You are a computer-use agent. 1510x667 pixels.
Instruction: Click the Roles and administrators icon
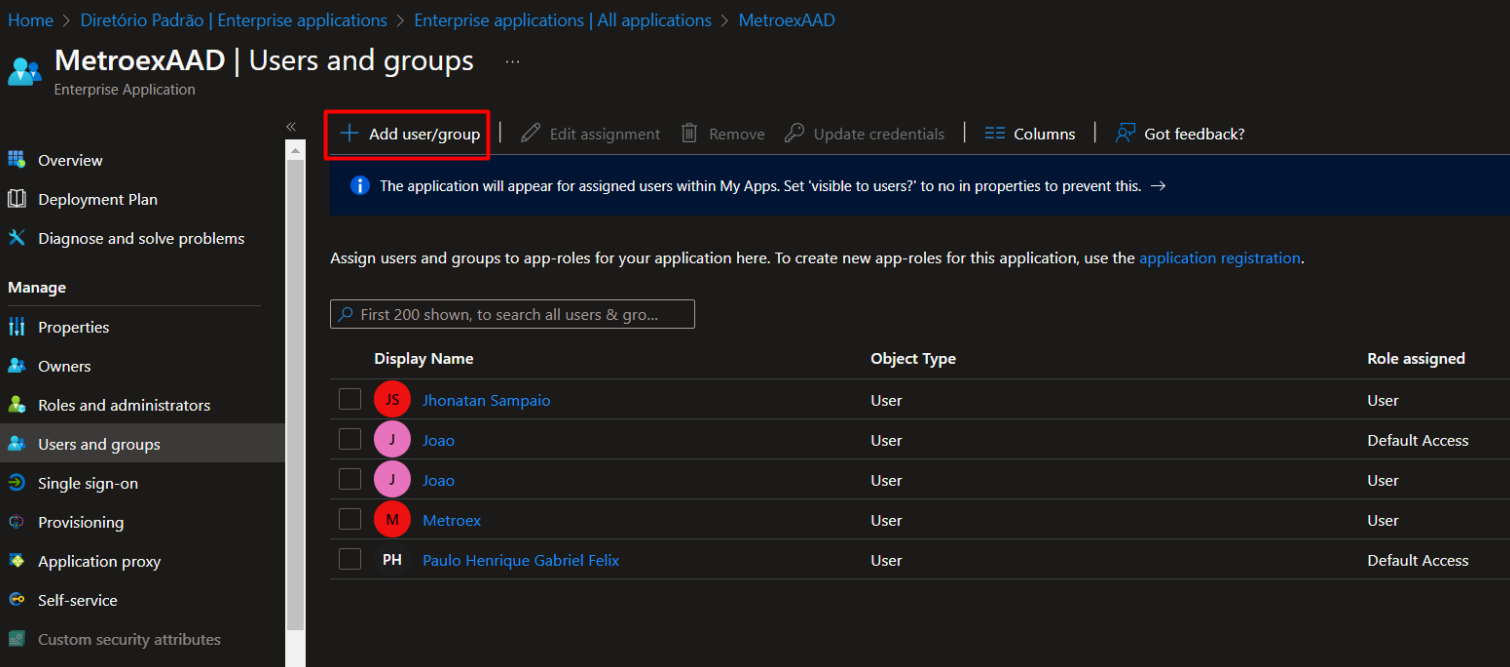(17, 405)
